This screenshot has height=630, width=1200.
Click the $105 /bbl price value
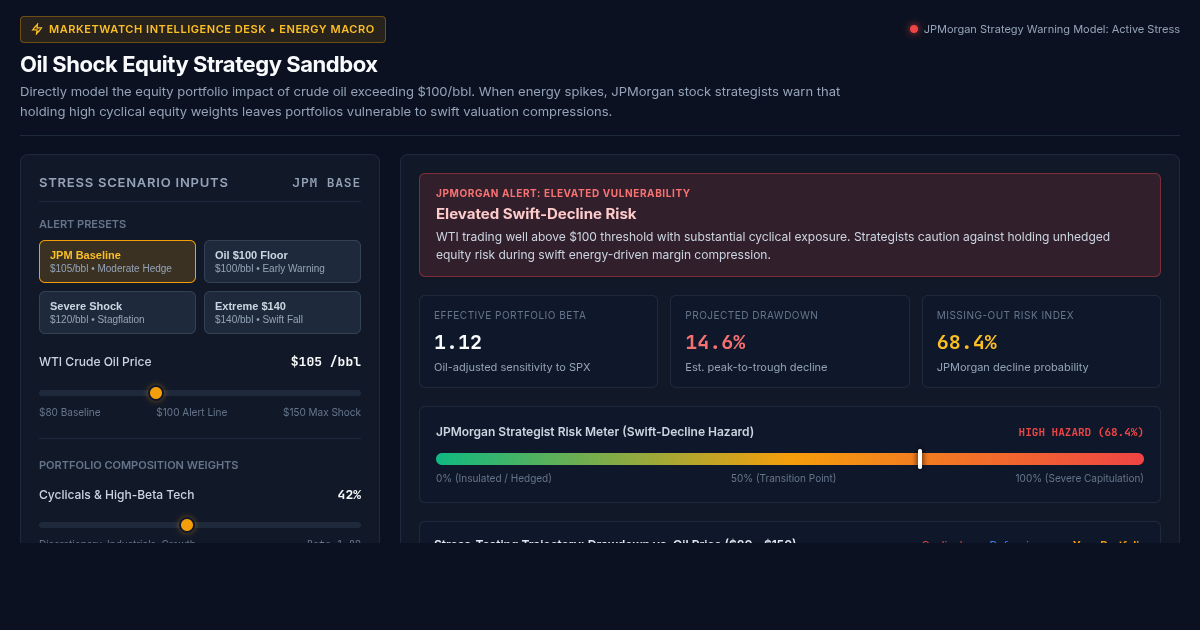[x=326, y=361]
